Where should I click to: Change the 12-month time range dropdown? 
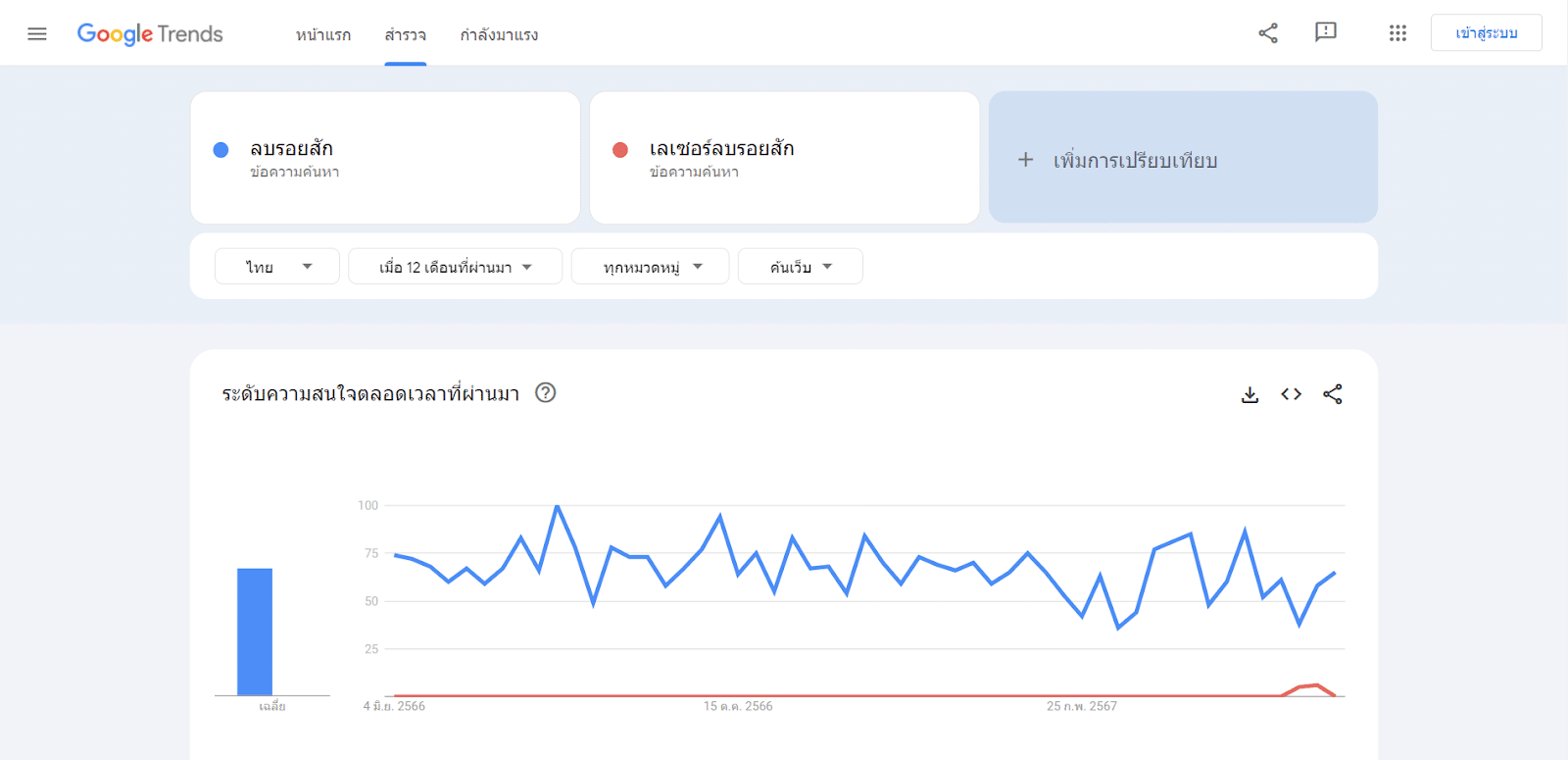click(x=456, y=267)
